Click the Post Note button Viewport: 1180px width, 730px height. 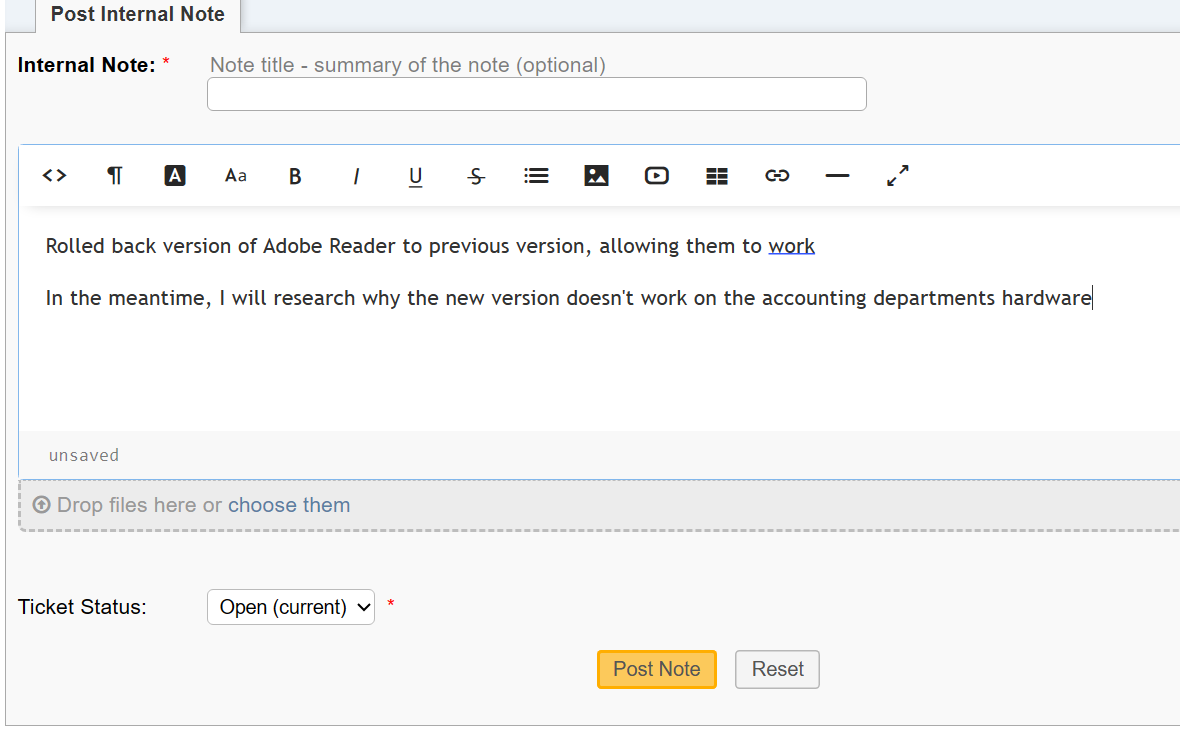click(x=656, y=669)
